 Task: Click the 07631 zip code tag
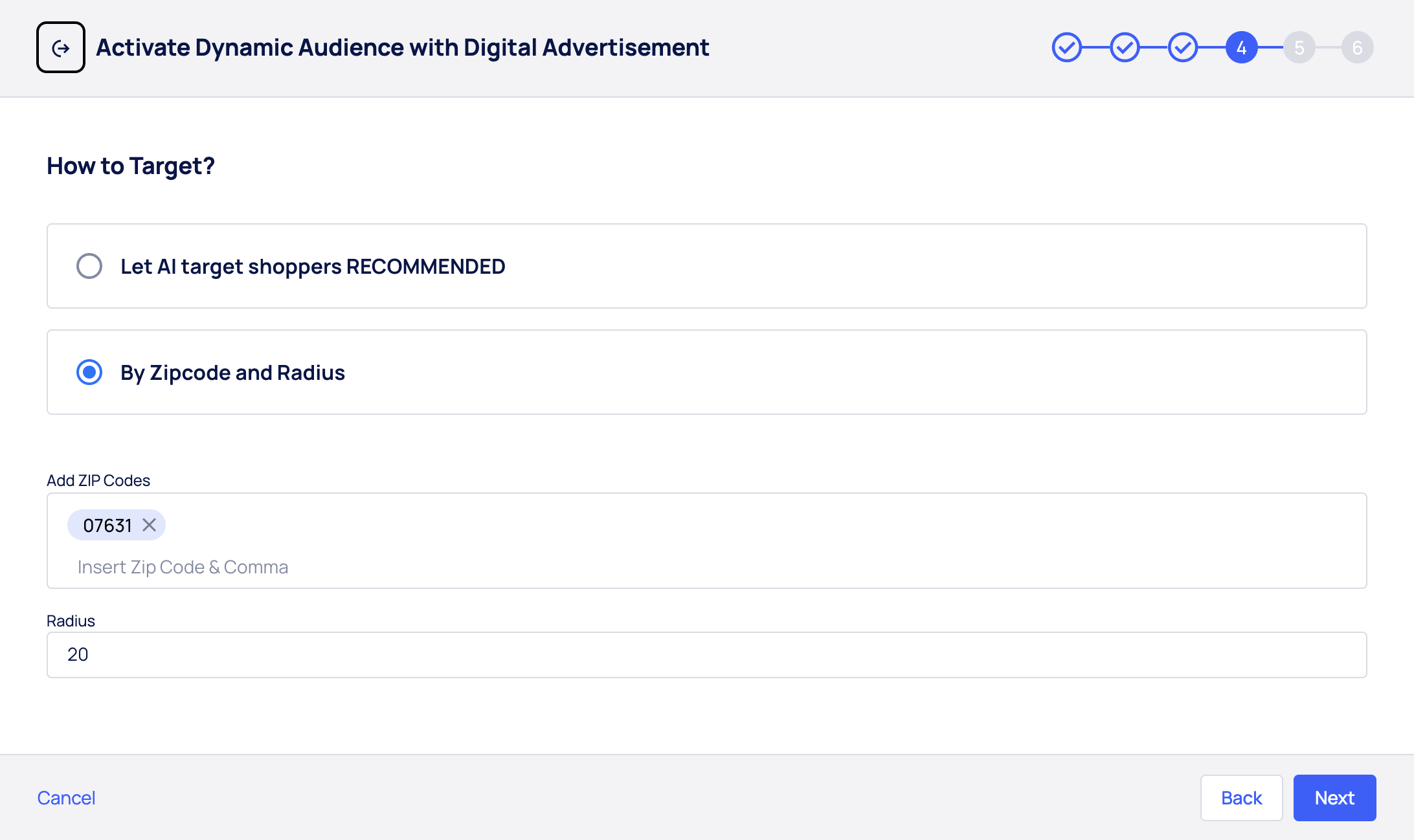pos(107,525)
